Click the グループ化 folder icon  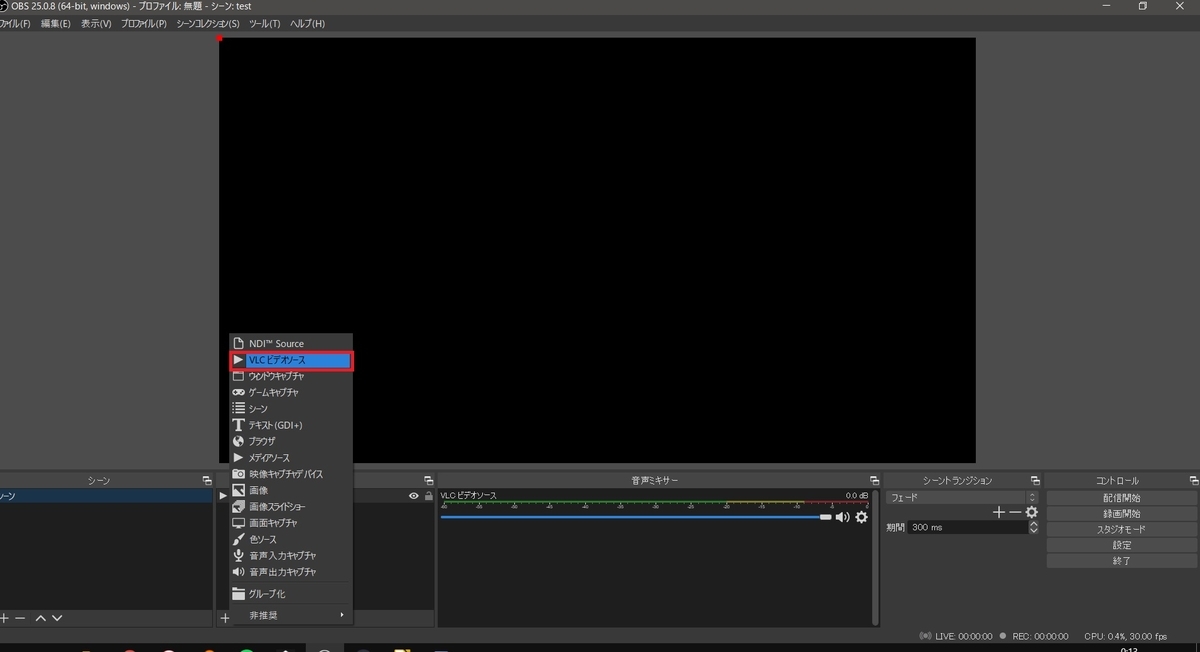(238, 594)
